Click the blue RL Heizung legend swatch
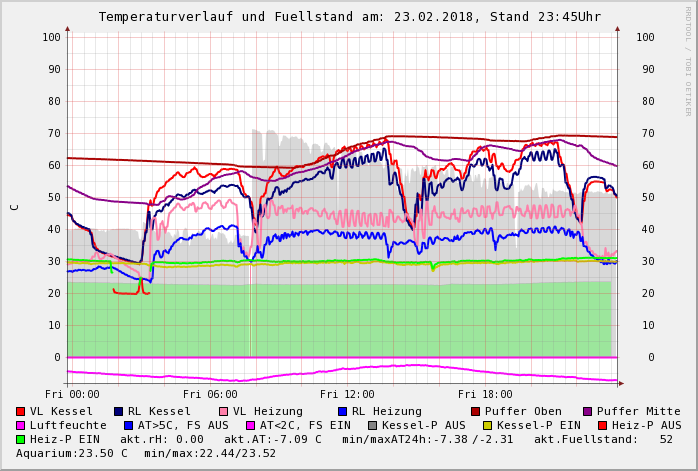Viewport: 698px width, 471px height. [x=342, y=411]
